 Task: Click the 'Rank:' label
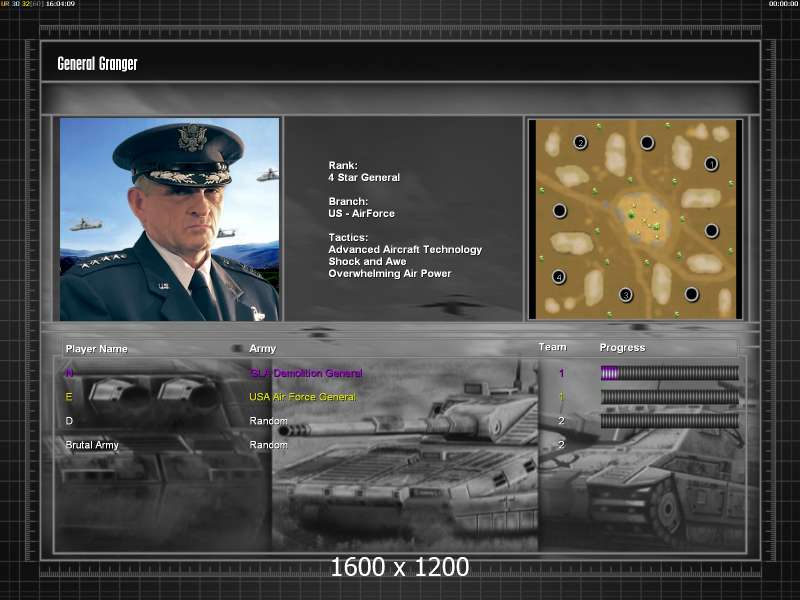[343, 165]
